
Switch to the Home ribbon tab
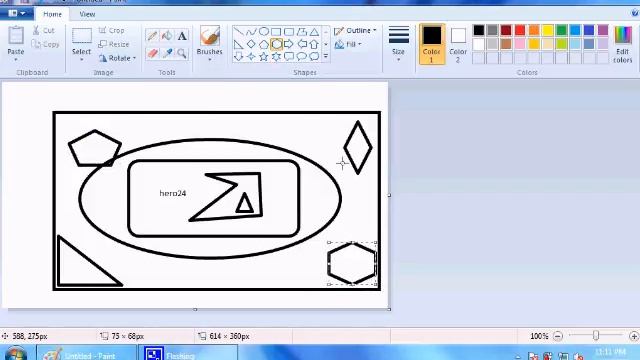point(52,14)
